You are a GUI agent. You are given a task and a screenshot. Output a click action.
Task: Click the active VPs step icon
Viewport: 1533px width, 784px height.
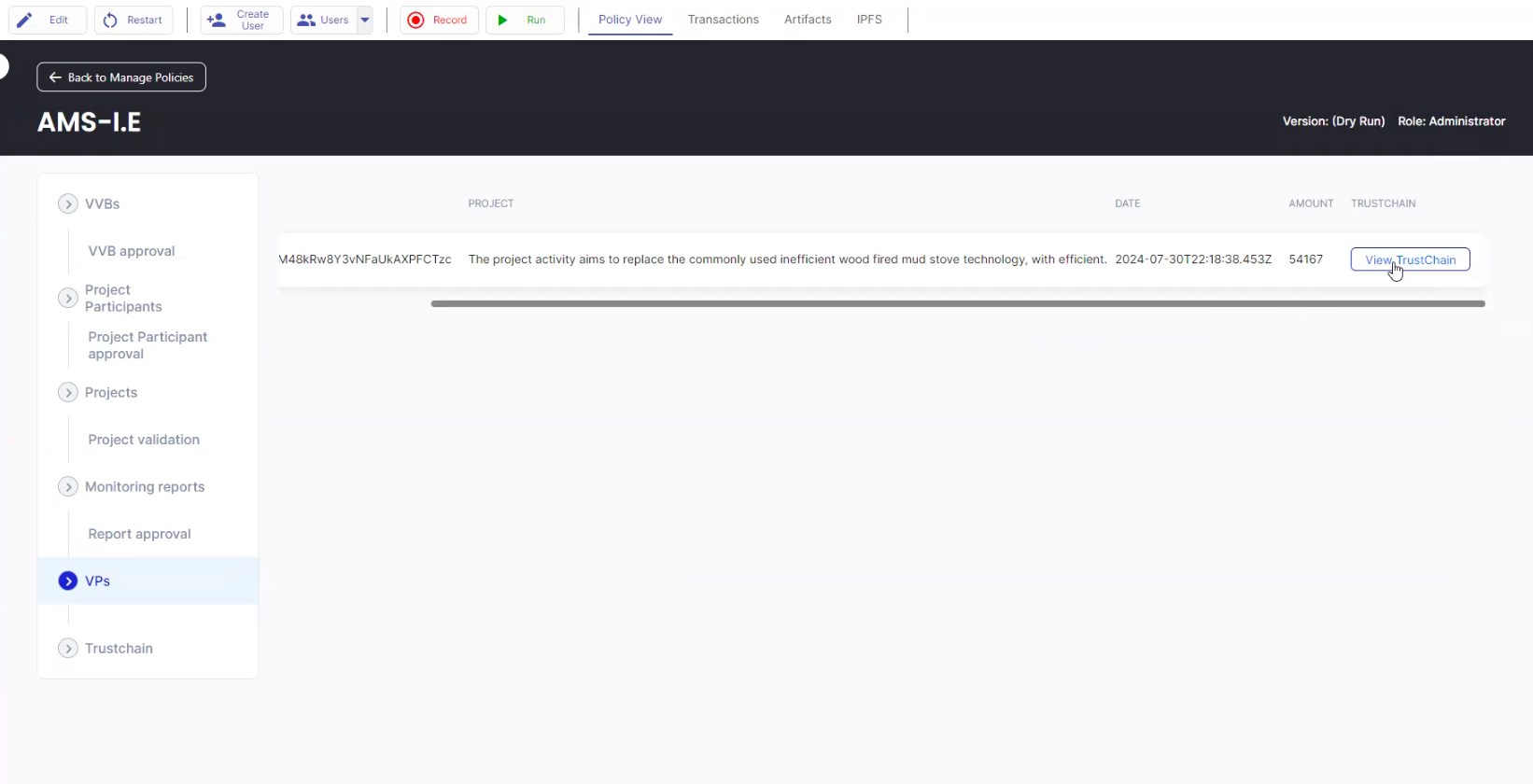[x=68, y=581]
